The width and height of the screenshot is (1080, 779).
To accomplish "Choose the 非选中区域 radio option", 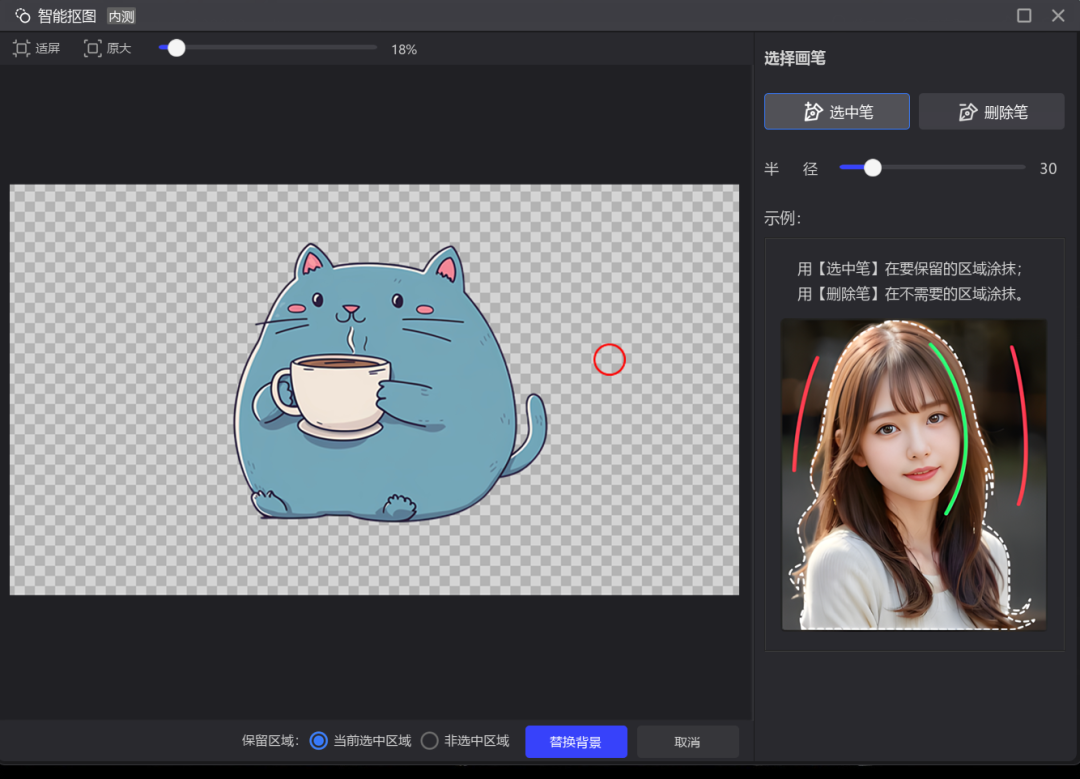I will pos(430,741).
